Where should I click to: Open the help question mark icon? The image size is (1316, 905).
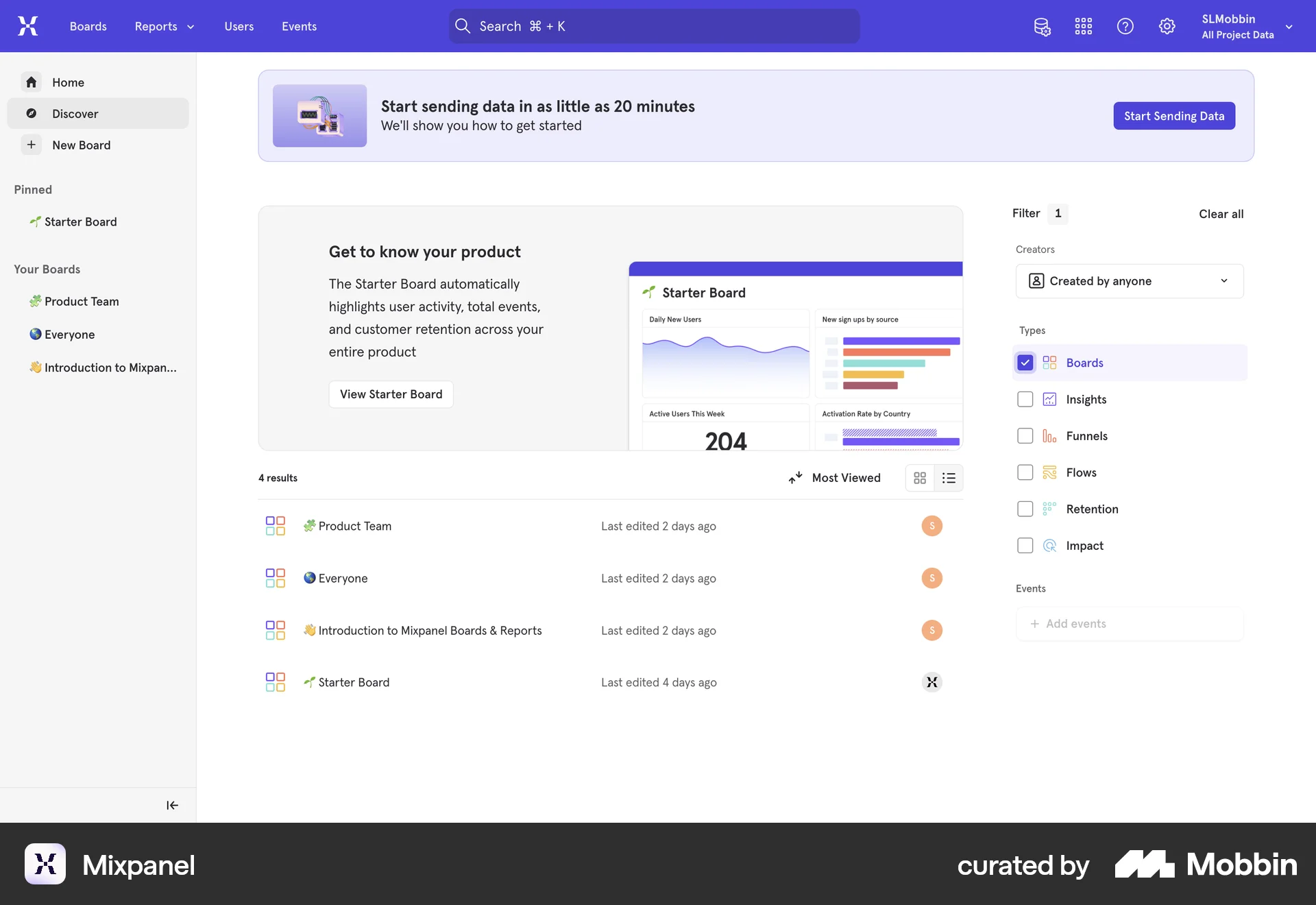click(1125, 26)
